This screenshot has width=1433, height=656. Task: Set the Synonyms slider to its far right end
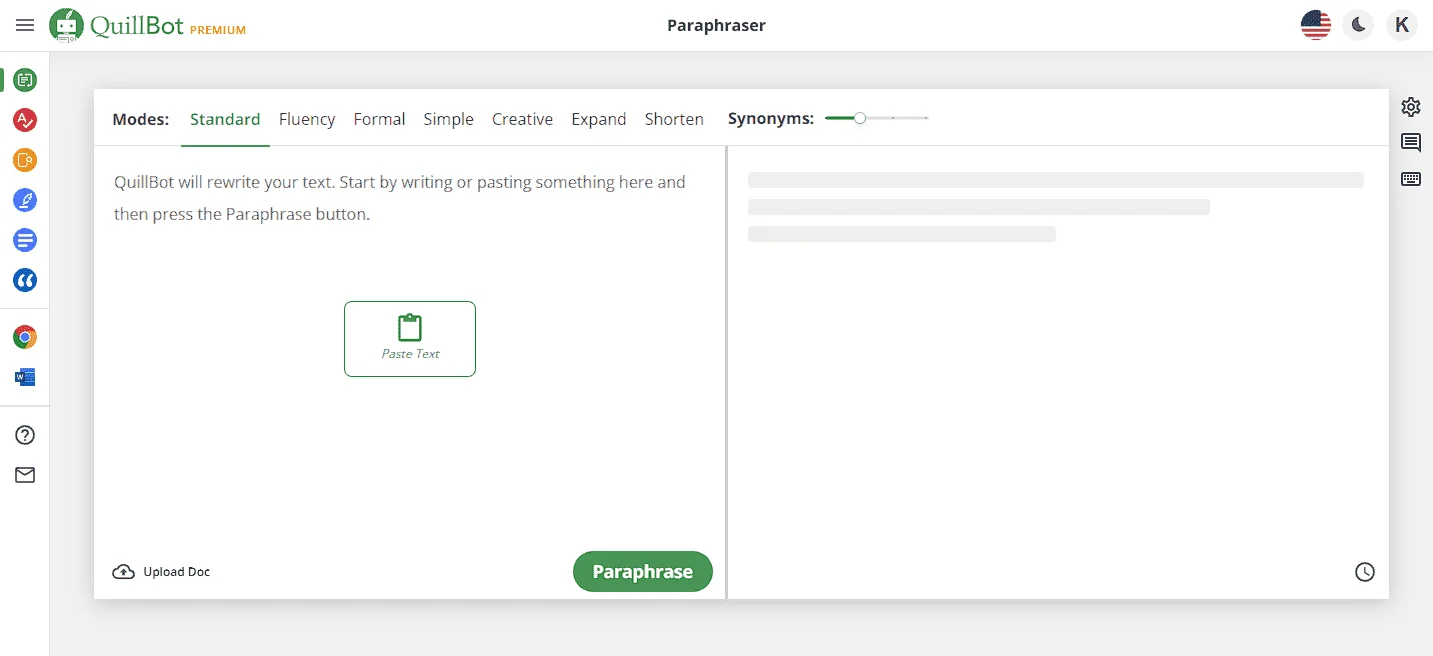pyautogui.click(x=927, y=118)
